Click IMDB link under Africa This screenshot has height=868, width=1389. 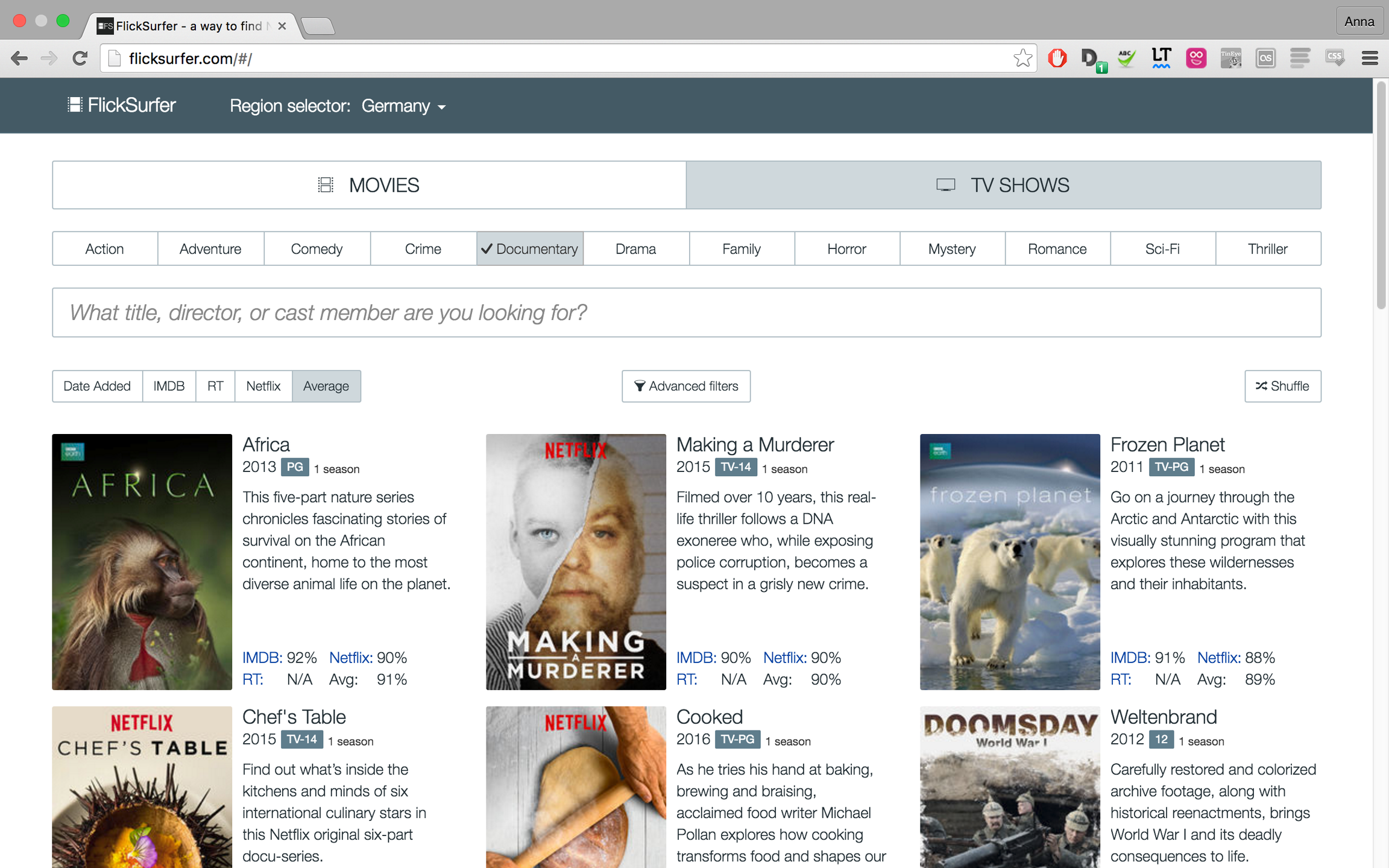[x=262, y=658]
